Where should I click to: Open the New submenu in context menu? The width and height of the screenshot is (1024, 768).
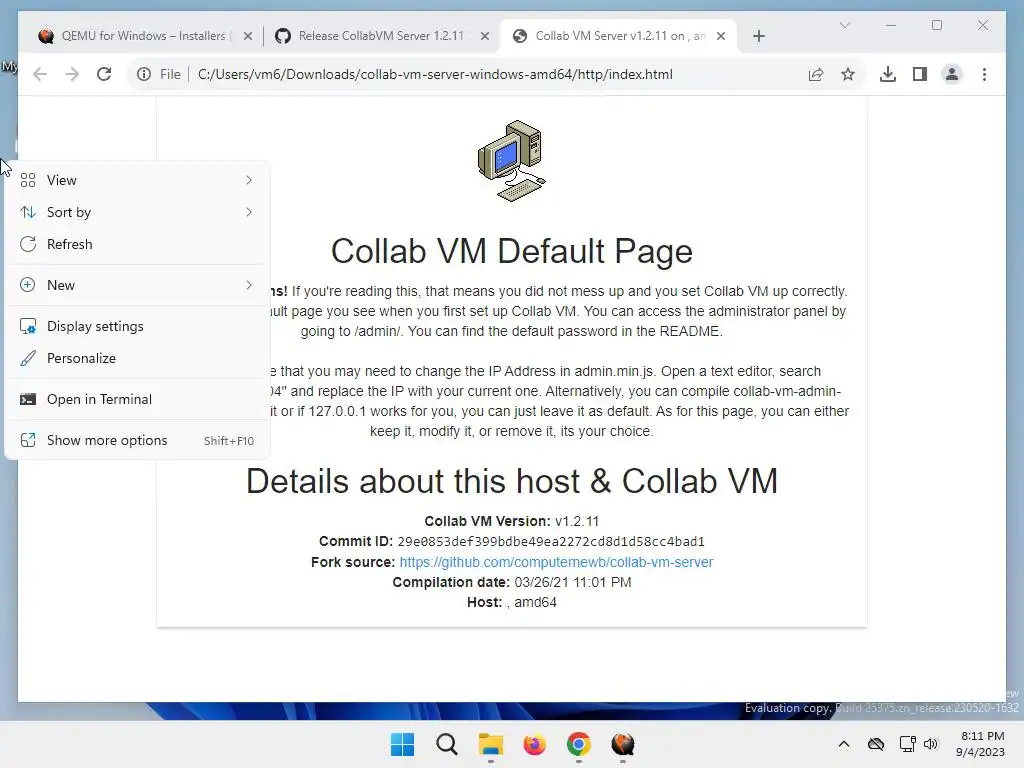(137, 285)
